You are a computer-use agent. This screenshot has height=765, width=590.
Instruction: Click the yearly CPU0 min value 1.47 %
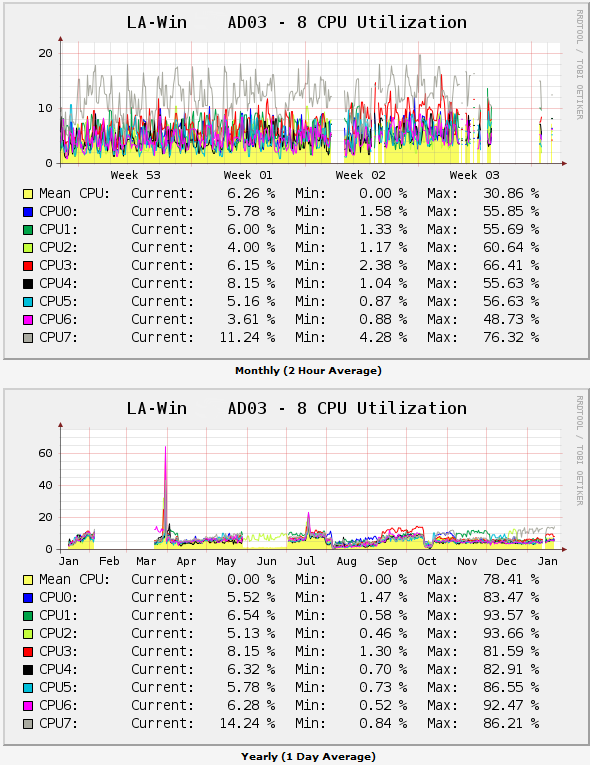click(x=383, y=598)
